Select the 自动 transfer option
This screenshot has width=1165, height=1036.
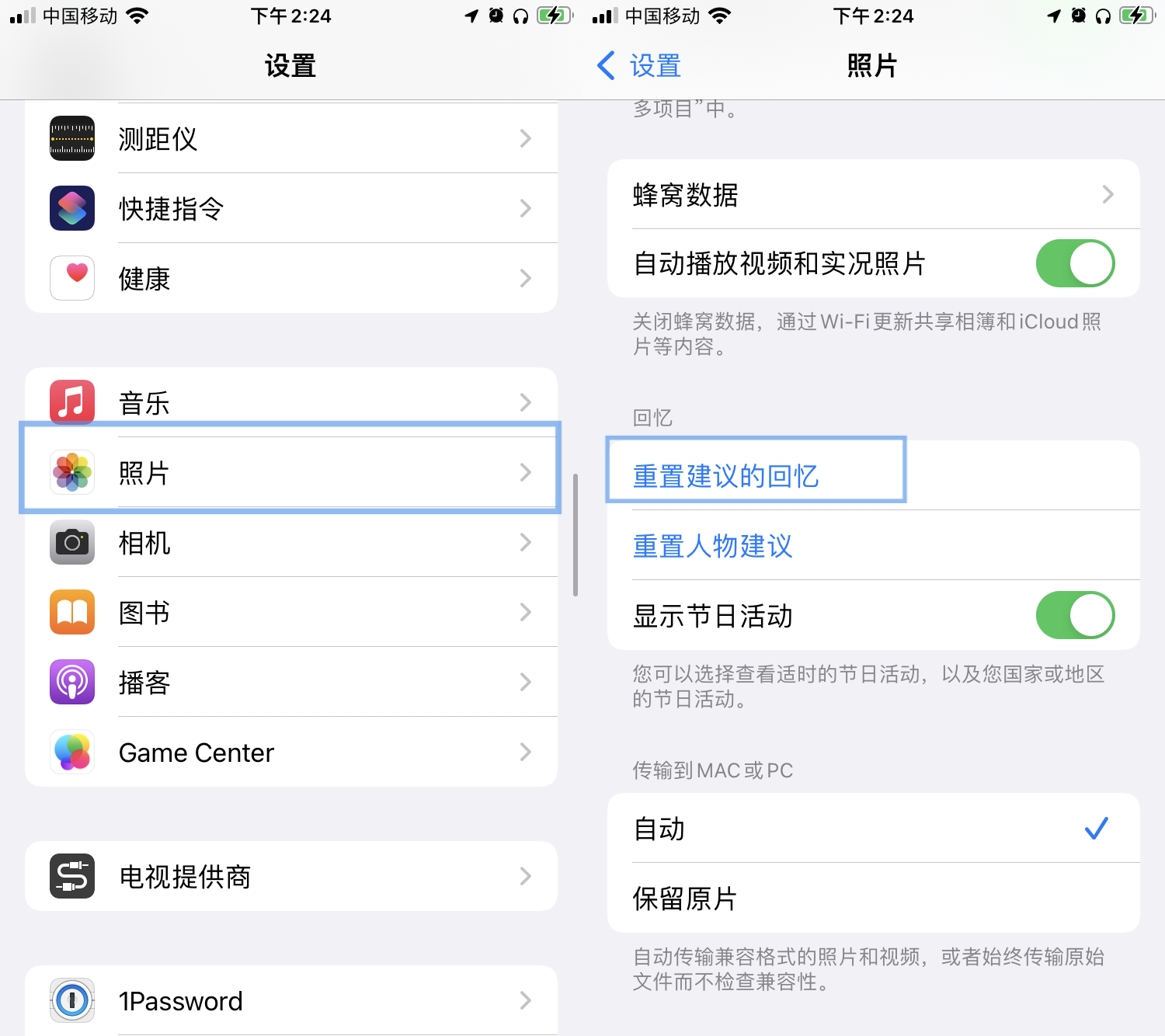point(874,828)
